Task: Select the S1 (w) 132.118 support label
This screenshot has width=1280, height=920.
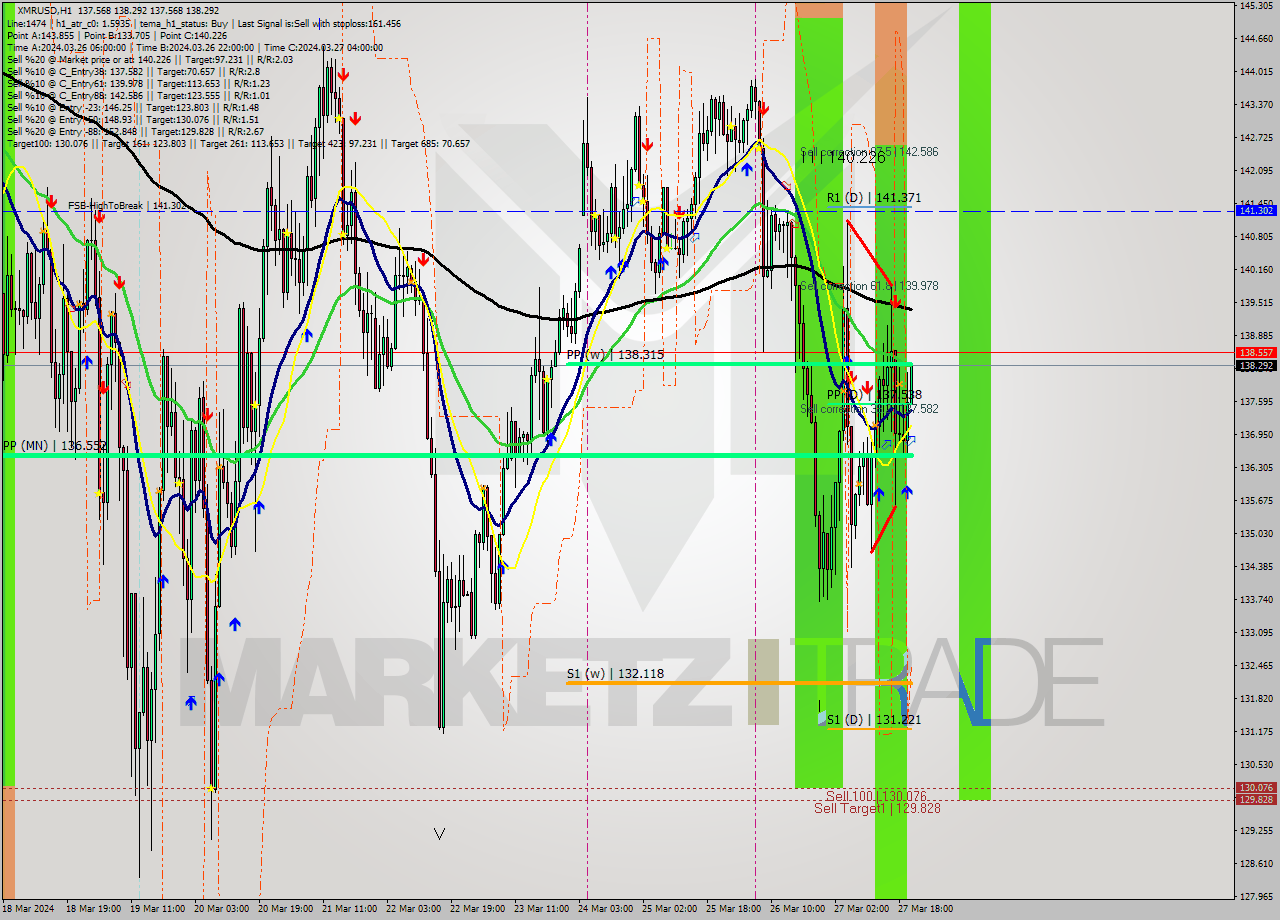Action: click(615, 674)
